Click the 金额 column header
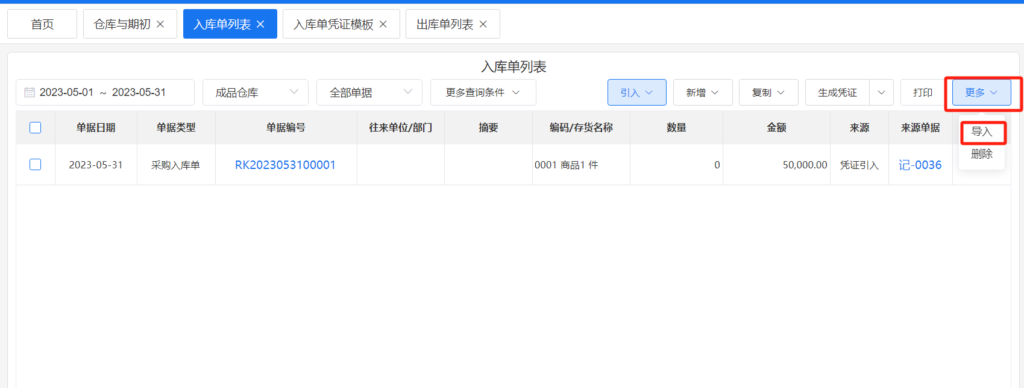The height and width of the screenshot is (388, 1024). pyautogui.click(x=777, y=128)
